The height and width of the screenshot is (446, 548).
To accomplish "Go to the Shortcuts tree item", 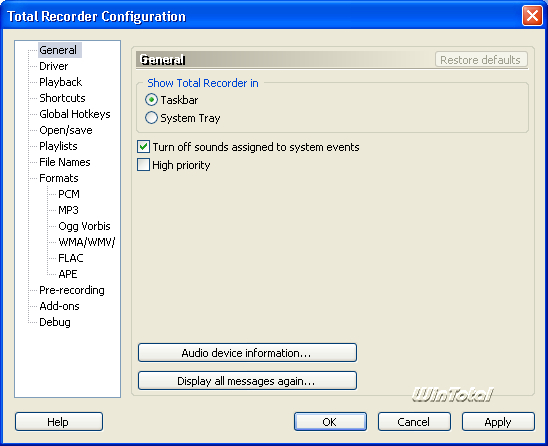I will tap(62, 98).
